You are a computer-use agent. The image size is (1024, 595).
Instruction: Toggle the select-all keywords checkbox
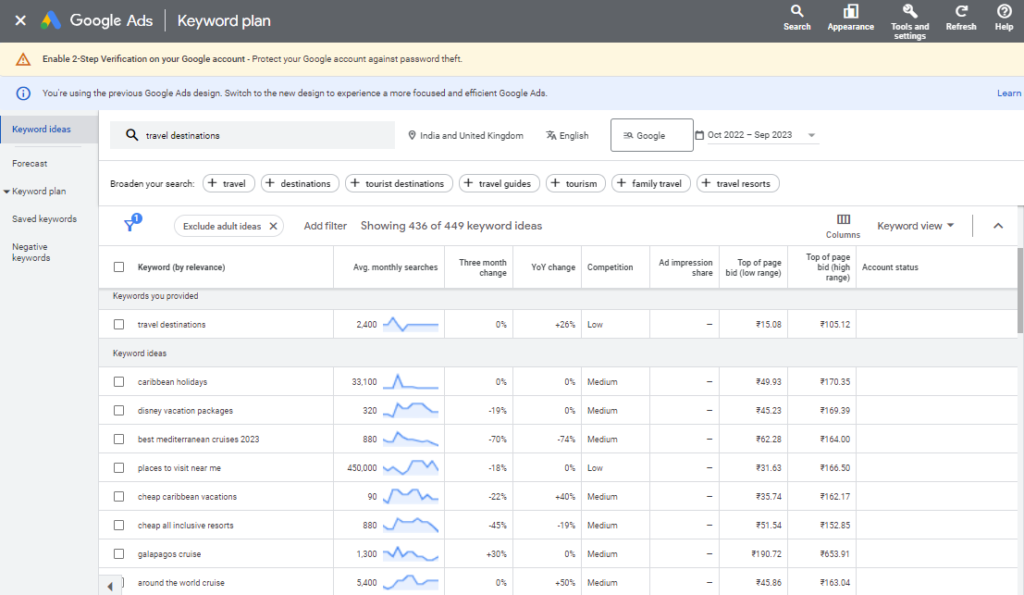tap(118, 267)
